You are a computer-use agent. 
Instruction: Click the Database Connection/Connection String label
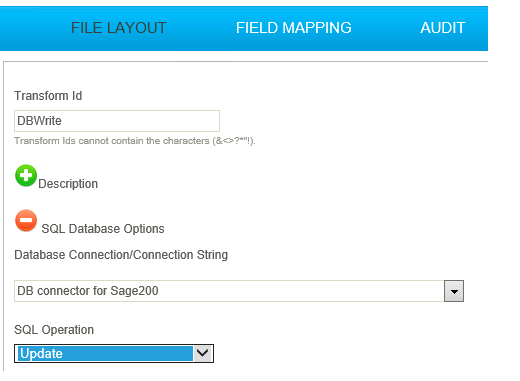(x=121, y=255)
